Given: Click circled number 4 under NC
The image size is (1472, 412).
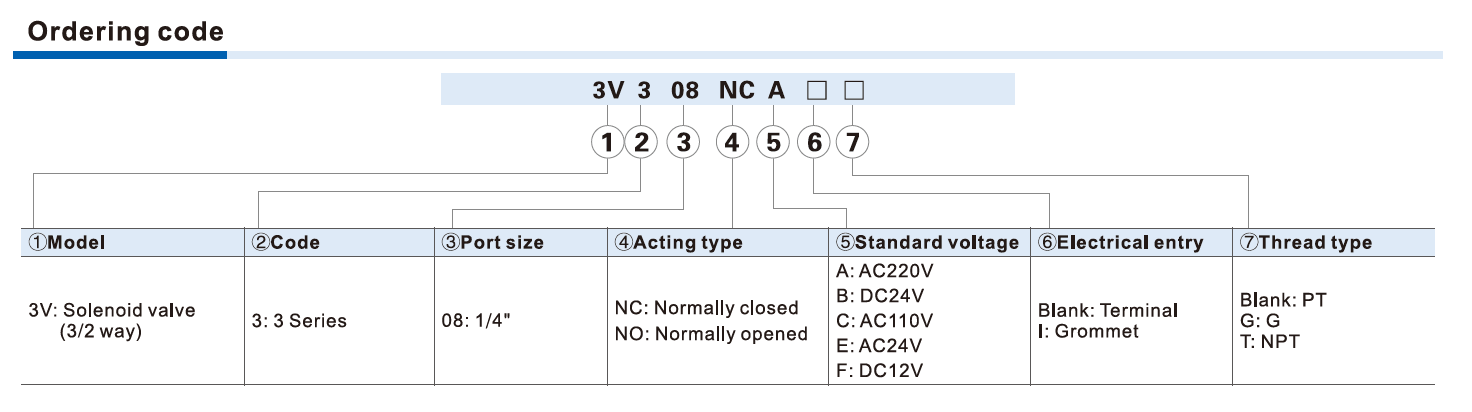Looking at the screenshot, I should pyautogui.click(x=733, y=143).
